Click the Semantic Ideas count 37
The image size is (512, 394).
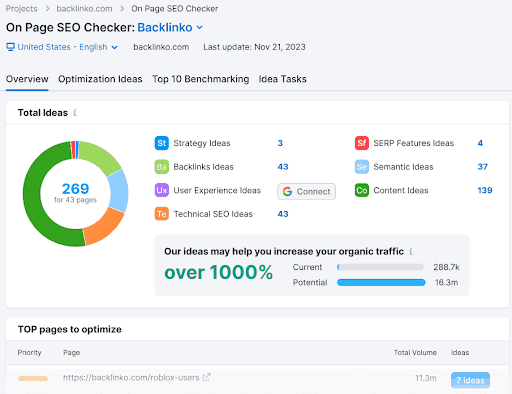point(483,167)
